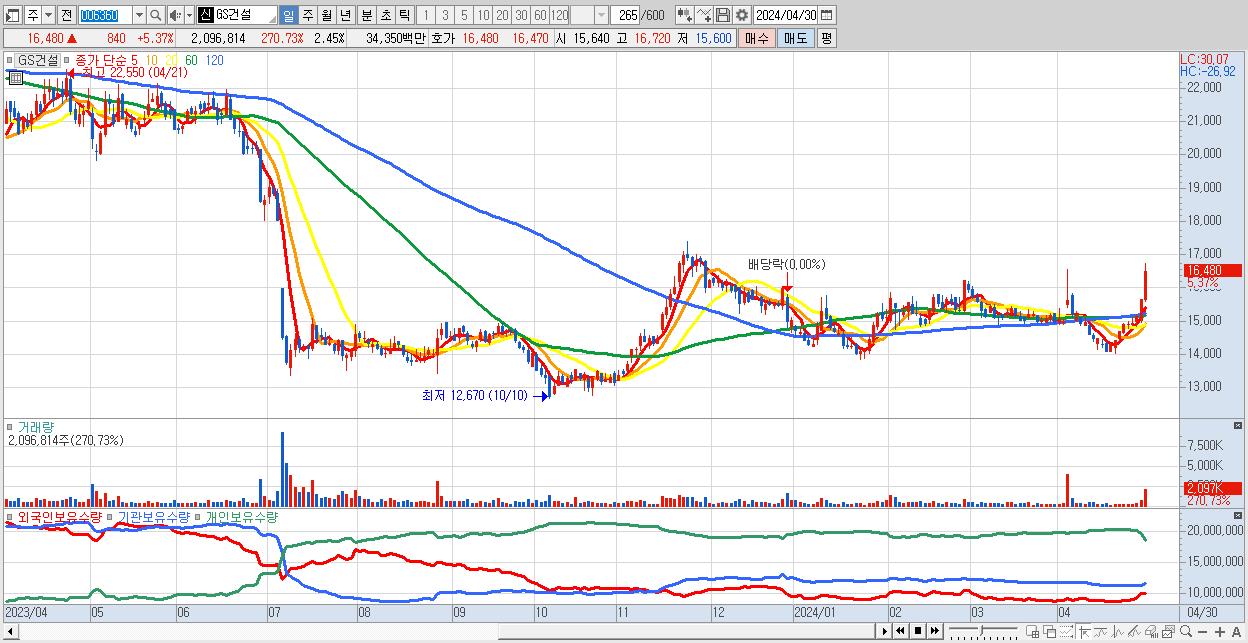Click the magnifier zoom icon at bottom
This screenshot has width=1248, height=643.
click(x=1186, y=631)
